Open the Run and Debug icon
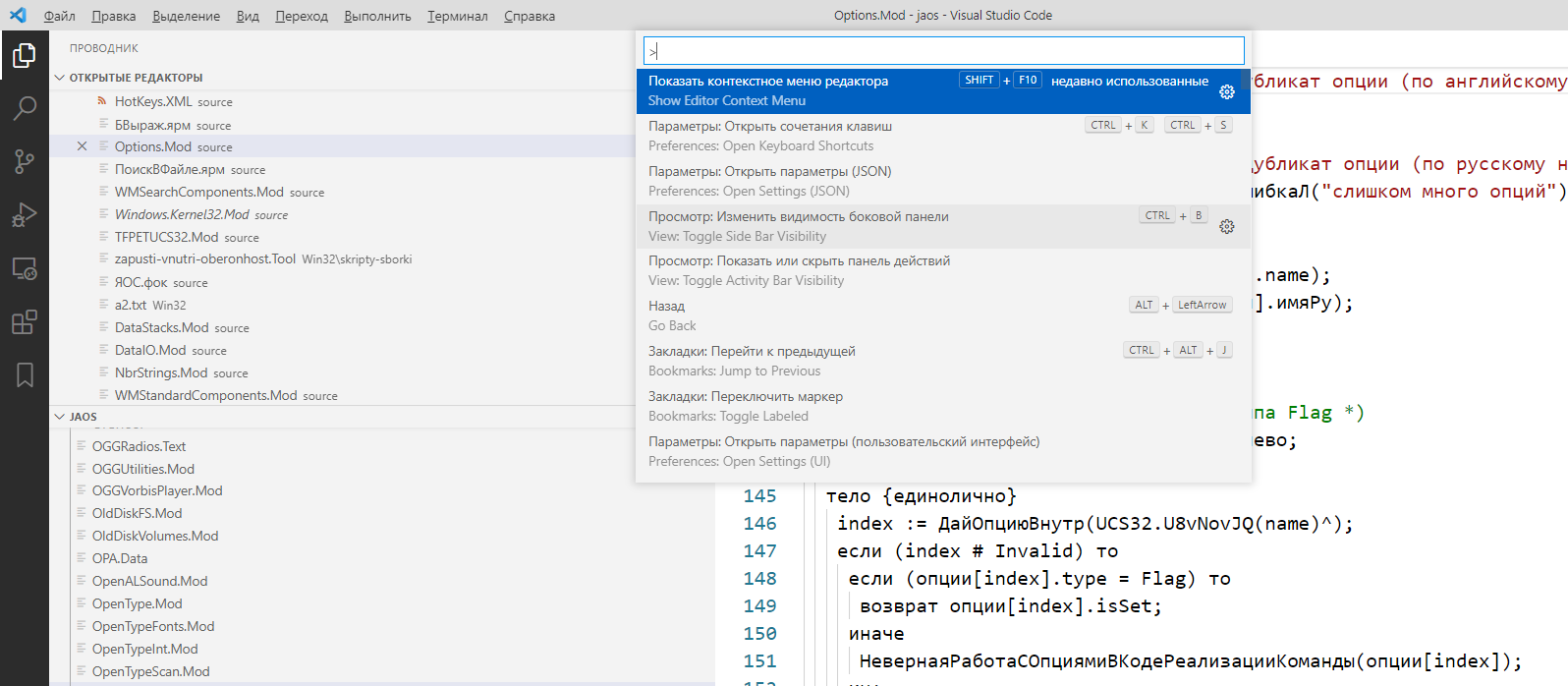Viewport: 1568px width, 686px height. pyautogui.click(x=25, y=214)
